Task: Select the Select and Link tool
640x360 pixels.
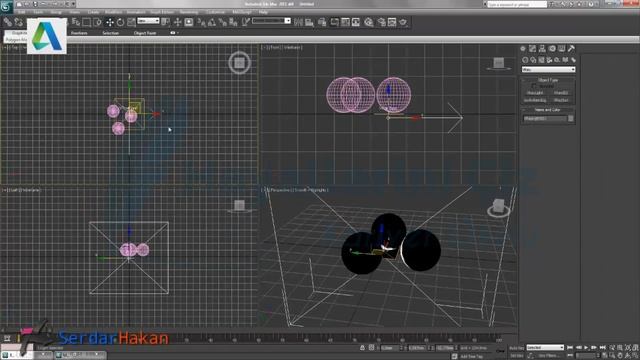Action: coord(7,22)
